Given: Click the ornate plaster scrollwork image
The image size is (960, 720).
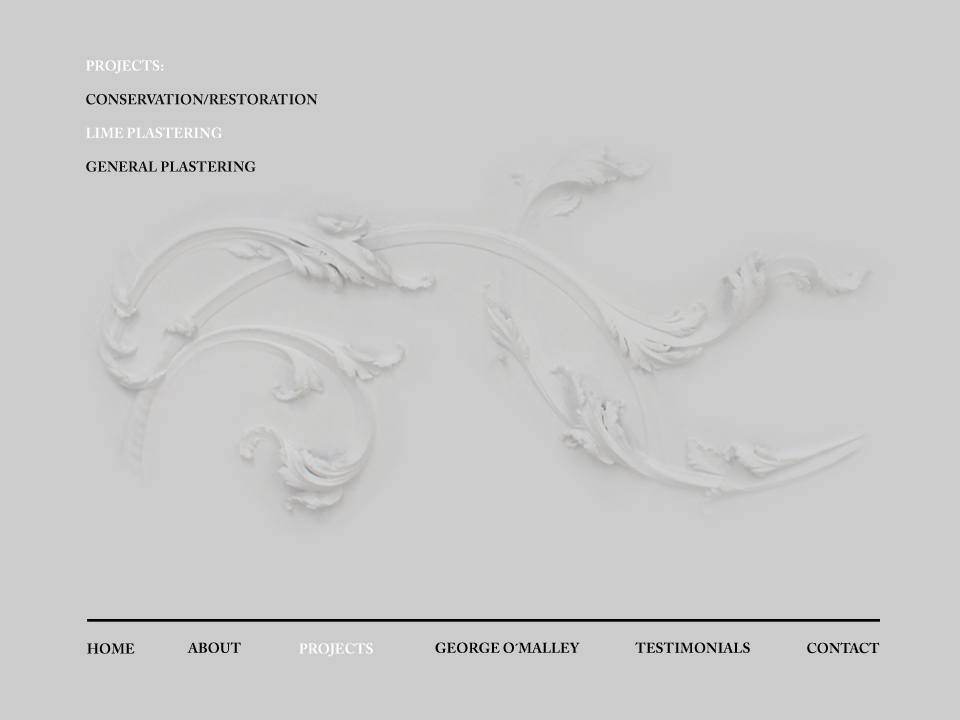Looking at the screenshot, I should 480,340.
